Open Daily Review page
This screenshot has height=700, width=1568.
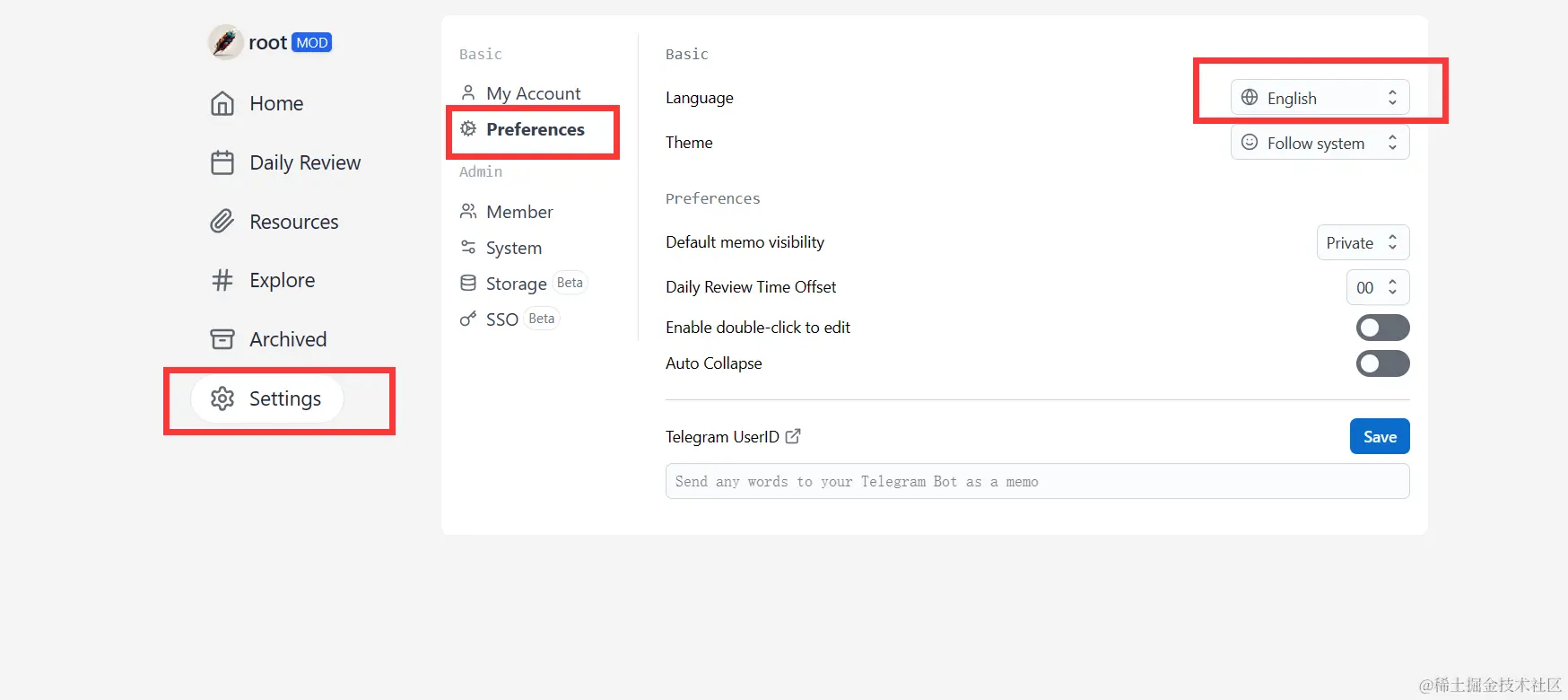point(285,162)
